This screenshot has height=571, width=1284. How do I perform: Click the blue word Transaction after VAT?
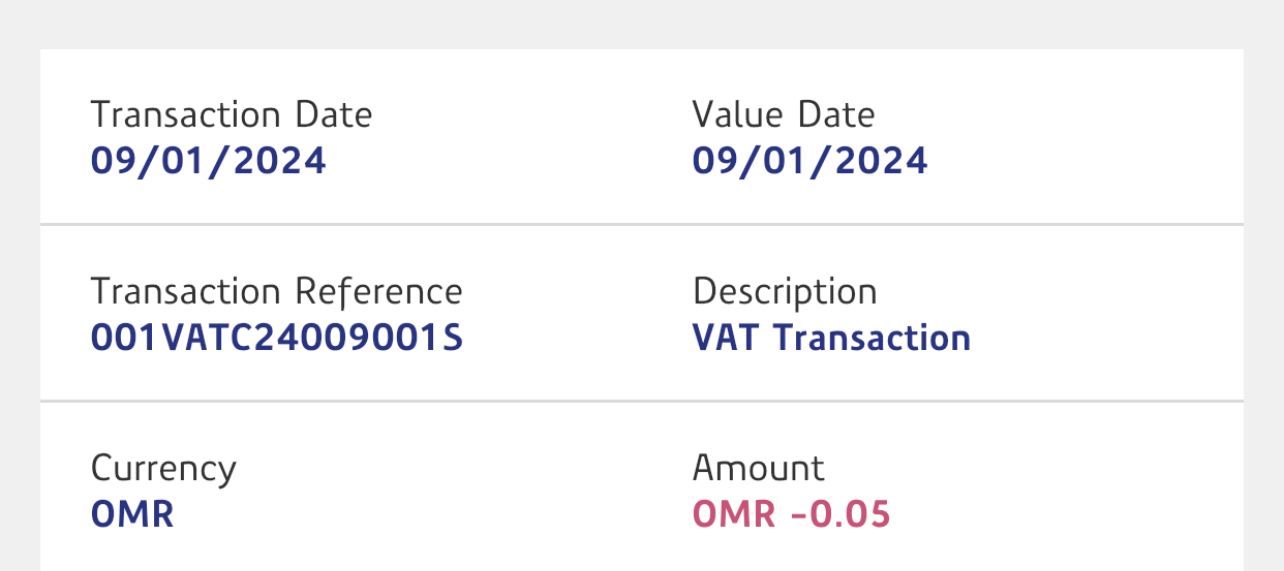point(872,338)
